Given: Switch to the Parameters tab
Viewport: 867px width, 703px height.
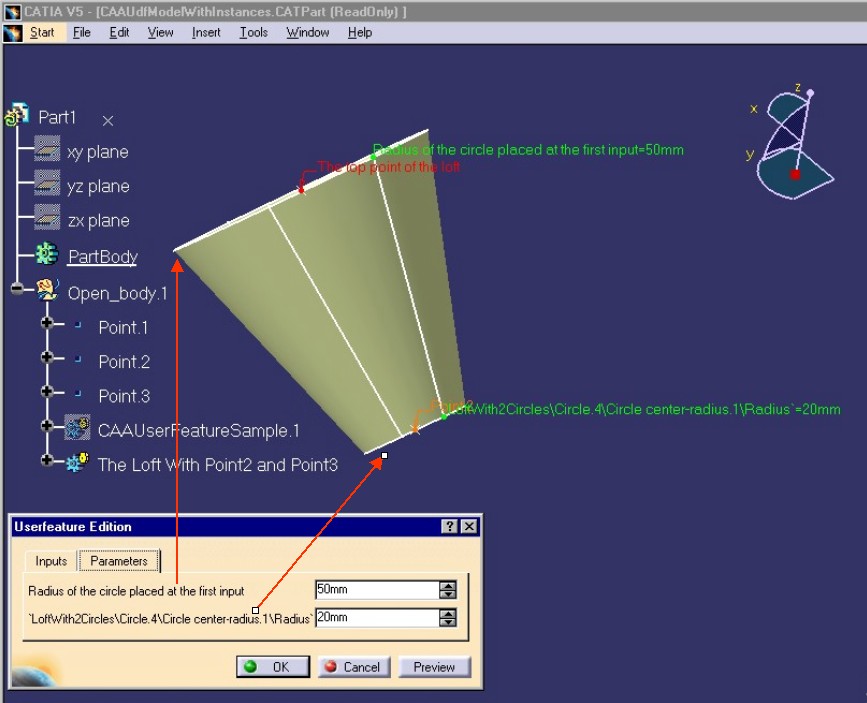Looking at the screenshot, I should pyautogui.click(x=119, y=561).
